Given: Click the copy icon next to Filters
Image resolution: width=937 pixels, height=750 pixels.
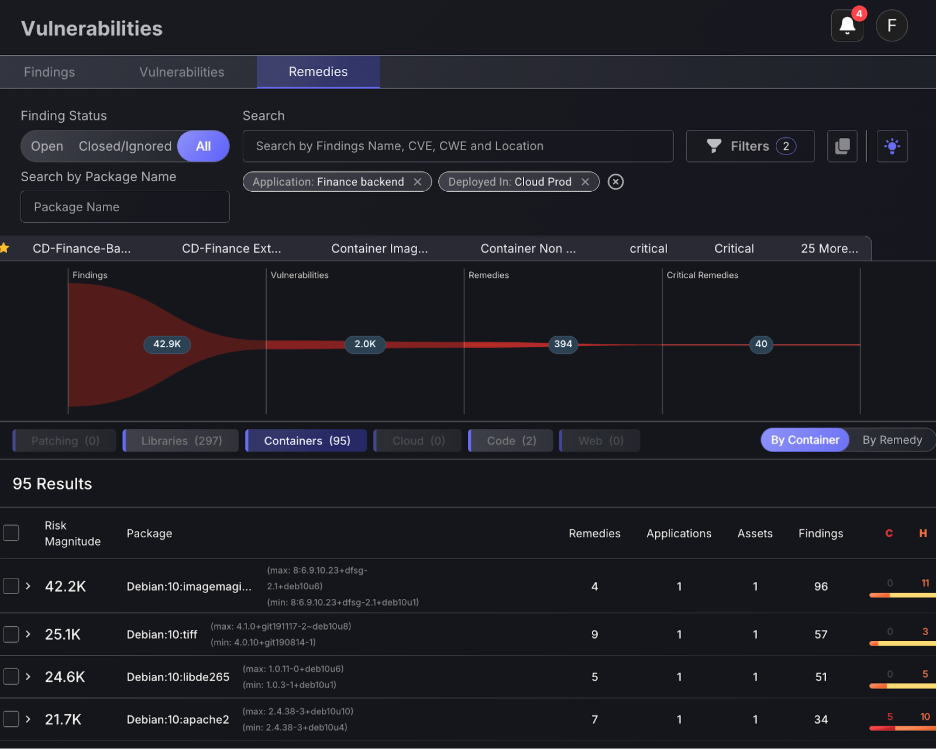Looking at the screenshot, I should point(842,146).
